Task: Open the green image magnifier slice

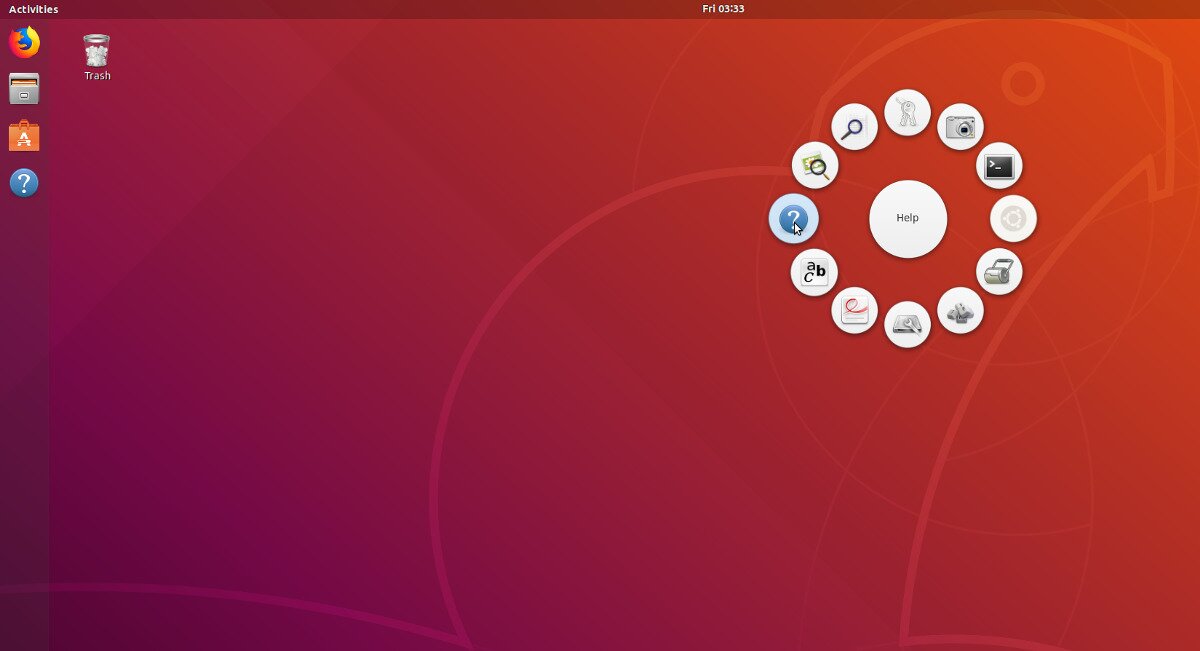Action: click(x=815, y=166)
